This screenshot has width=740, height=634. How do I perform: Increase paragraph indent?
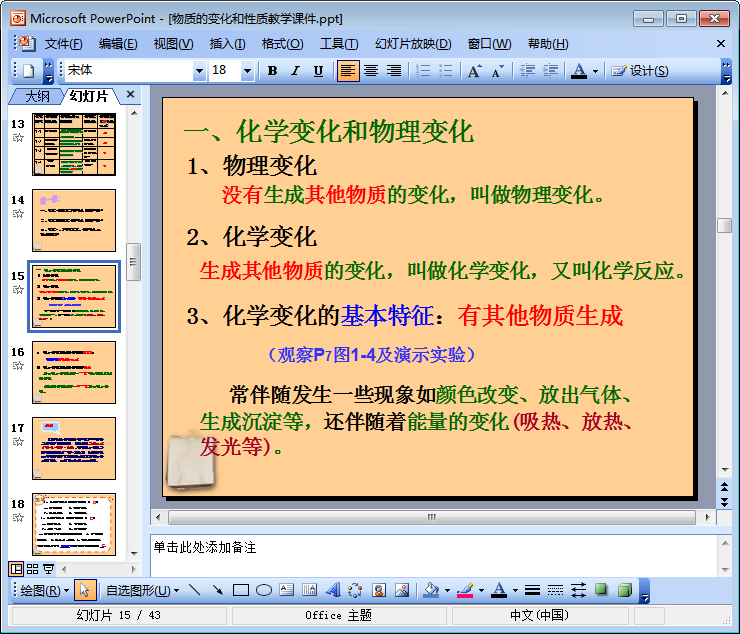(x=550, y=71)
